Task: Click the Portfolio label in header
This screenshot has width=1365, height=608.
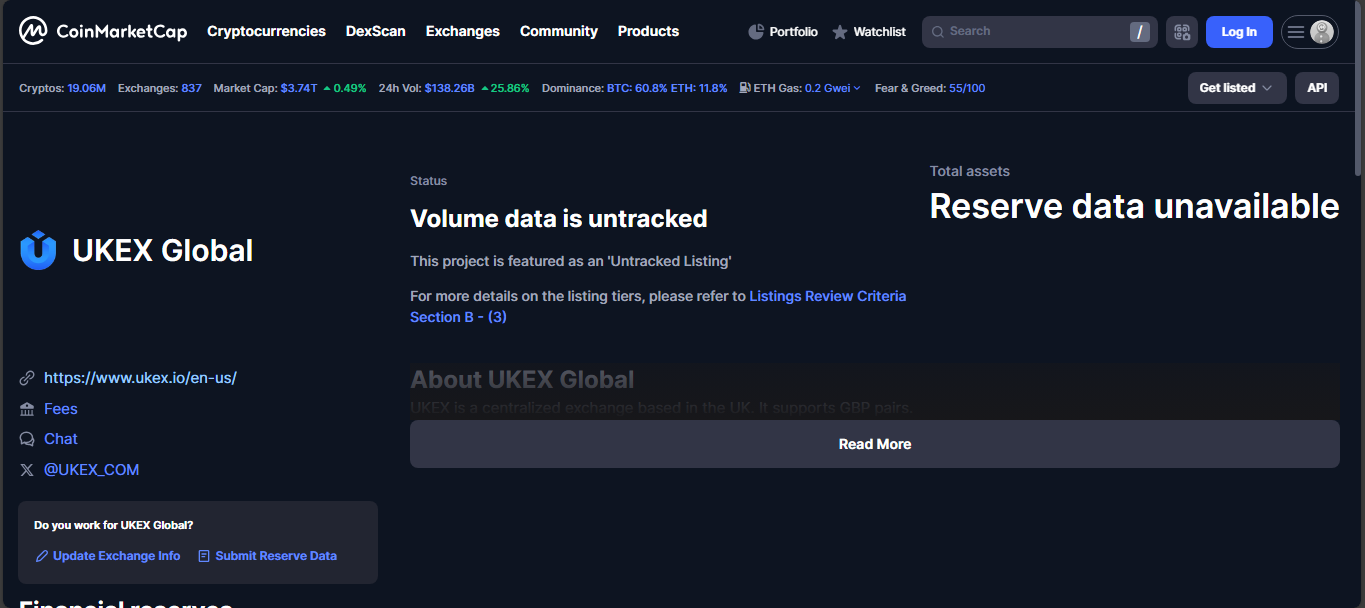Action: click(x=794, y=32)
